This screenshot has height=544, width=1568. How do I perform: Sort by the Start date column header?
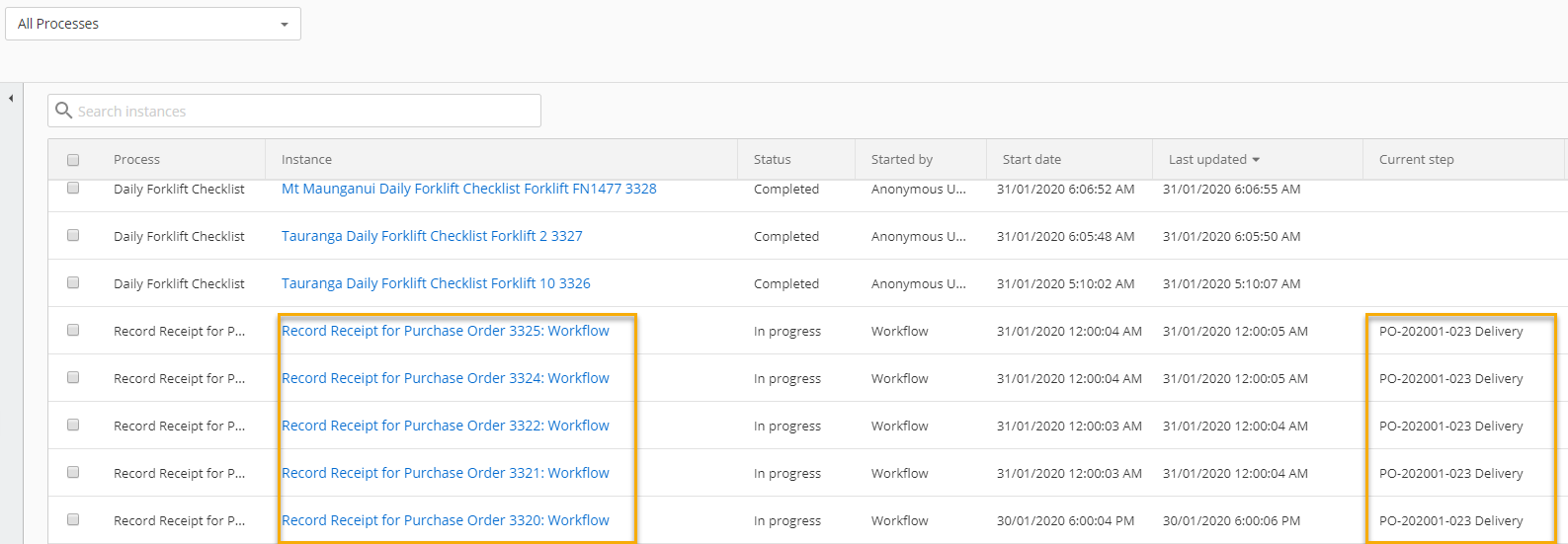click(1032, 160)
